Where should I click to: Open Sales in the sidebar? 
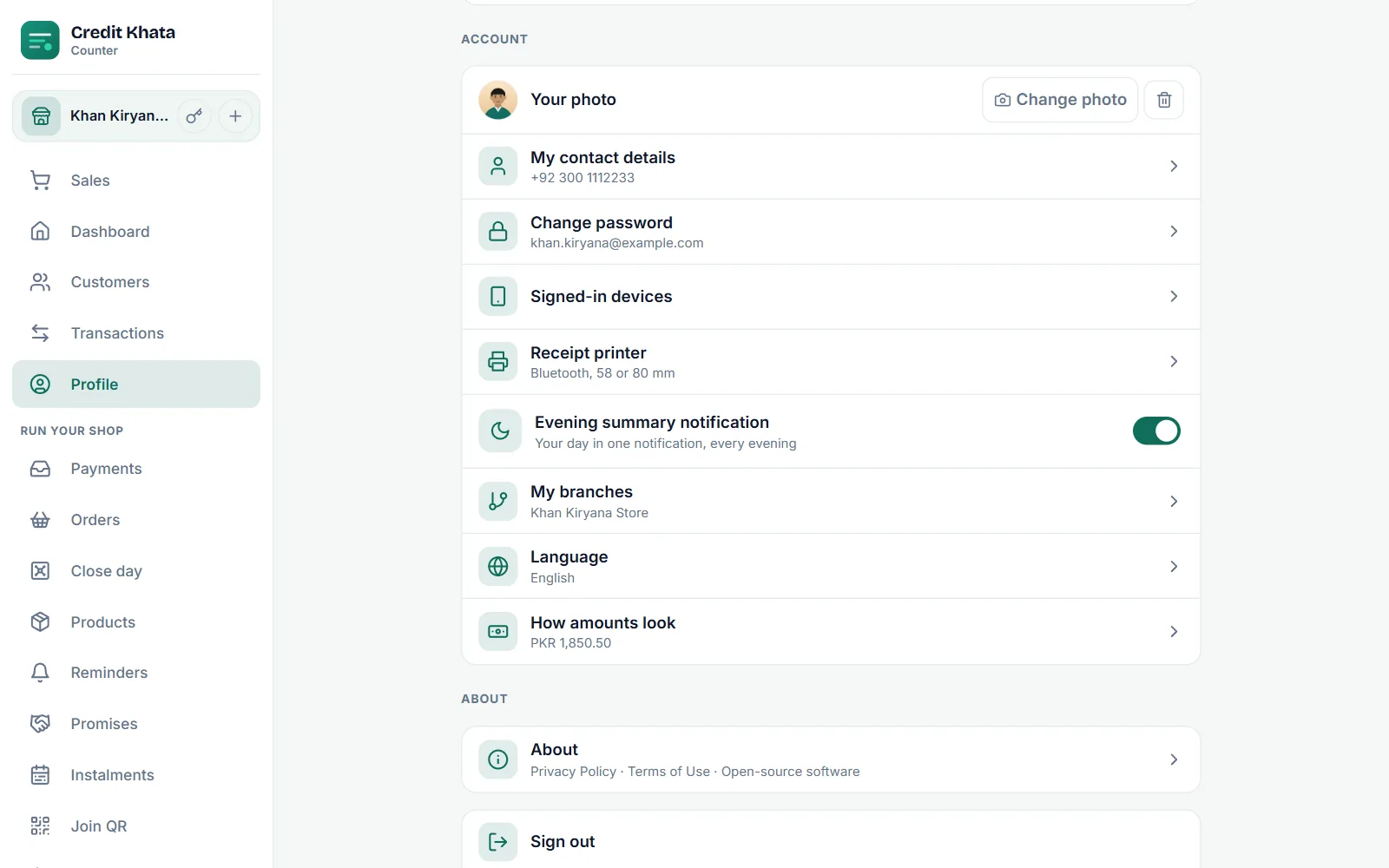[x=136, y=181]
